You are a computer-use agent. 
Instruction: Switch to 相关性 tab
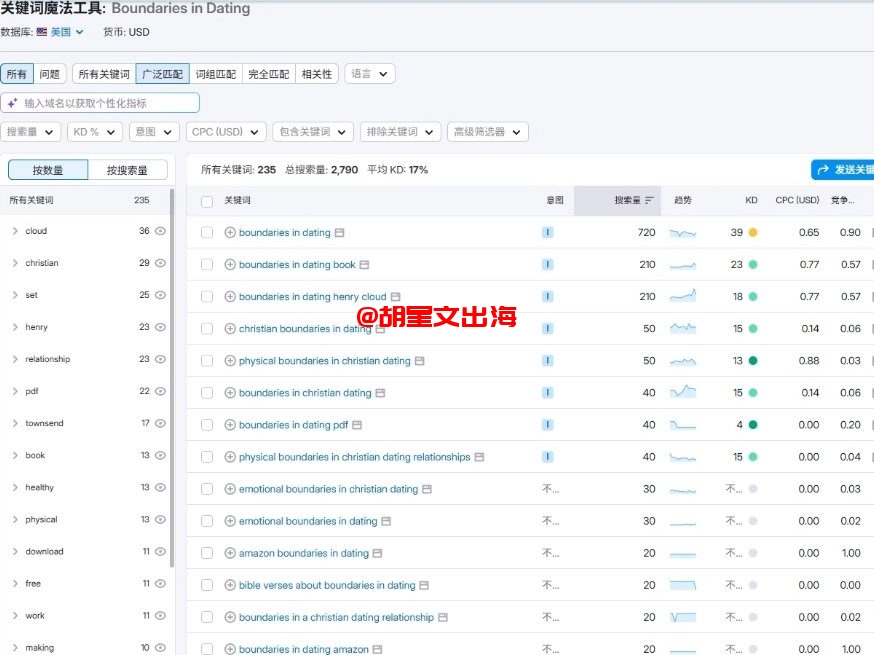(x=317, y=74)
